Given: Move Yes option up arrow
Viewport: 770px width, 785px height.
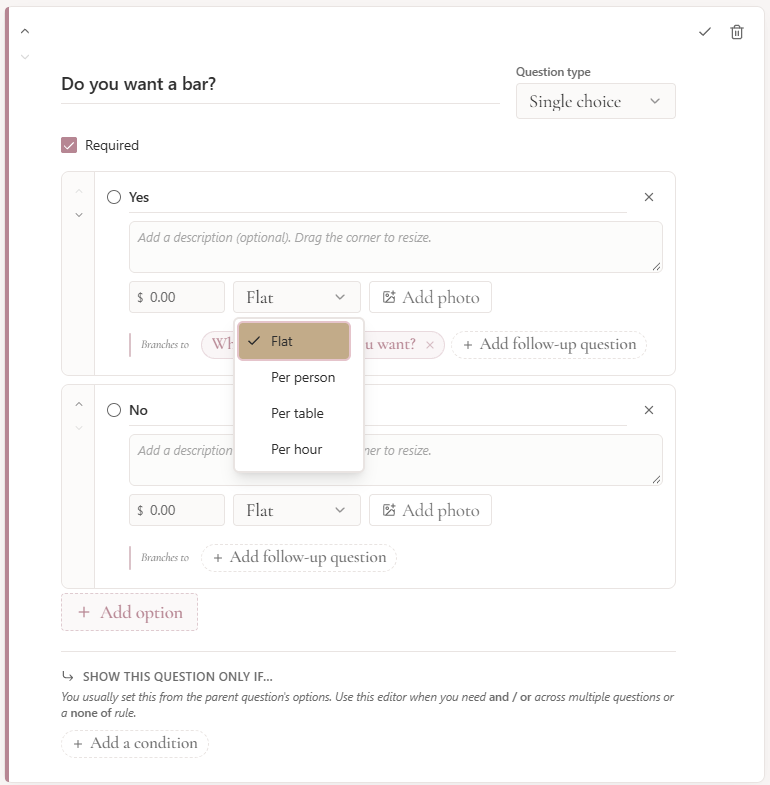Looking at the screenshot, I should [x=79, y=191].
